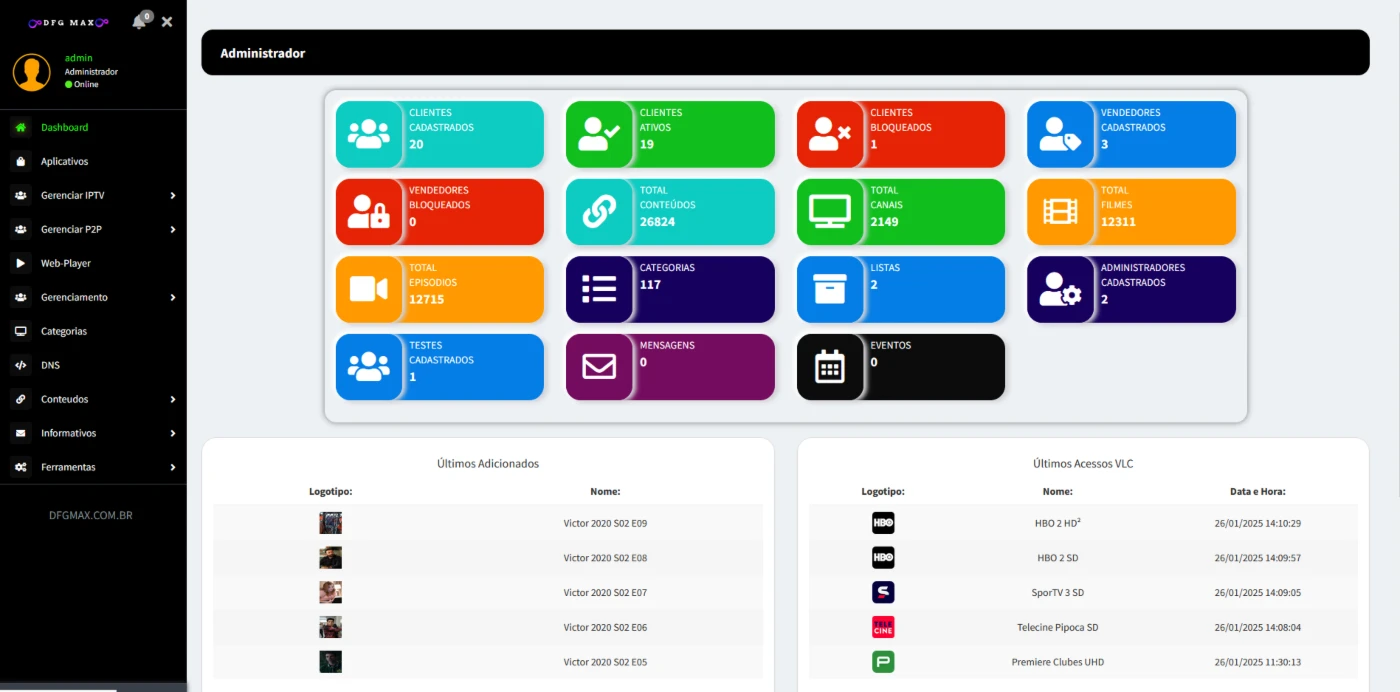This screenshot has width=1400, height=692.
Task: Click the DFGMAX.COM.BR link
Action: pos(91,515)
